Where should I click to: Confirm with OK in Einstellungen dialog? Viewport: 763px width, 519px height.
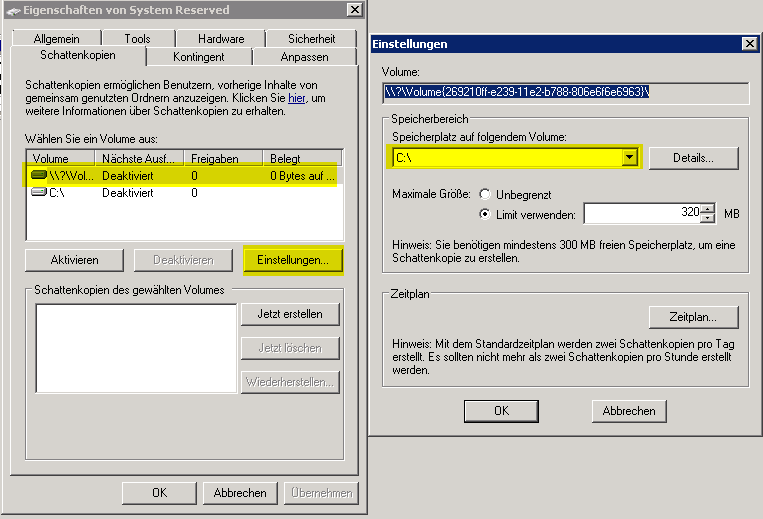[501, 411]
